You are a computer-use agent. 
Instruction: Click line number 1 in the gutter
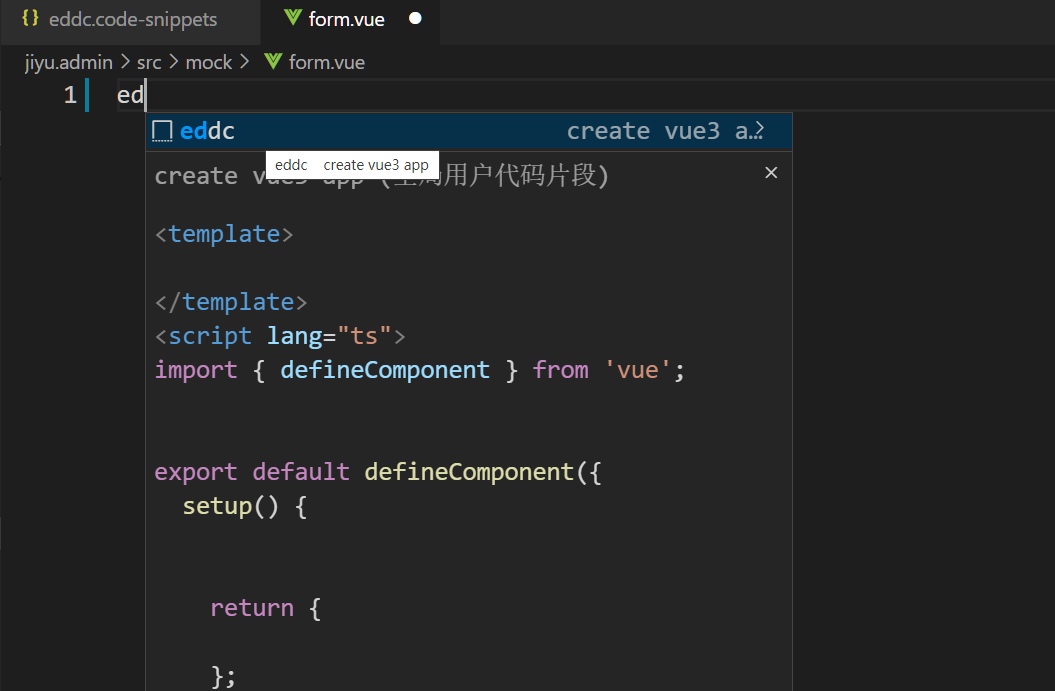point(69,96)
